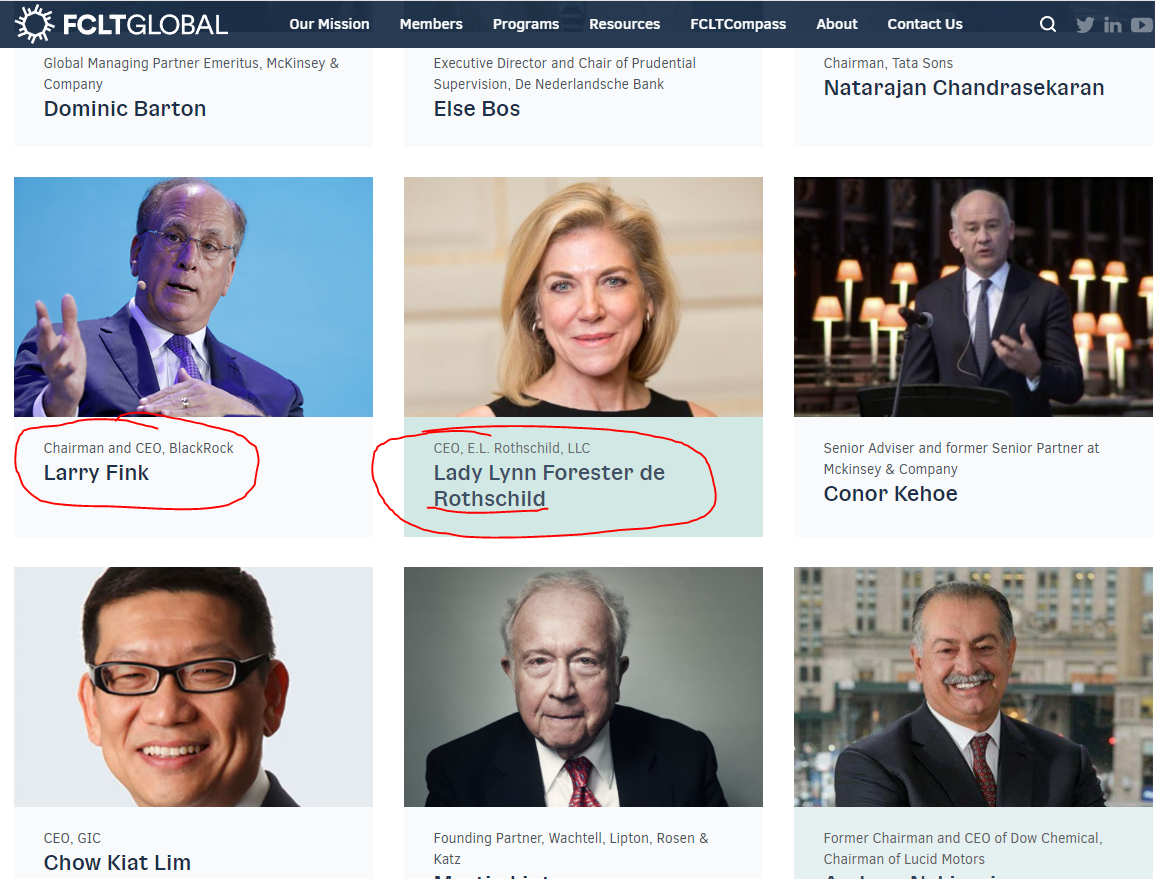Open Dominic Barton's profile name link
The height and width of the screenshot is (879, 1155).
(x=124, y=108)
